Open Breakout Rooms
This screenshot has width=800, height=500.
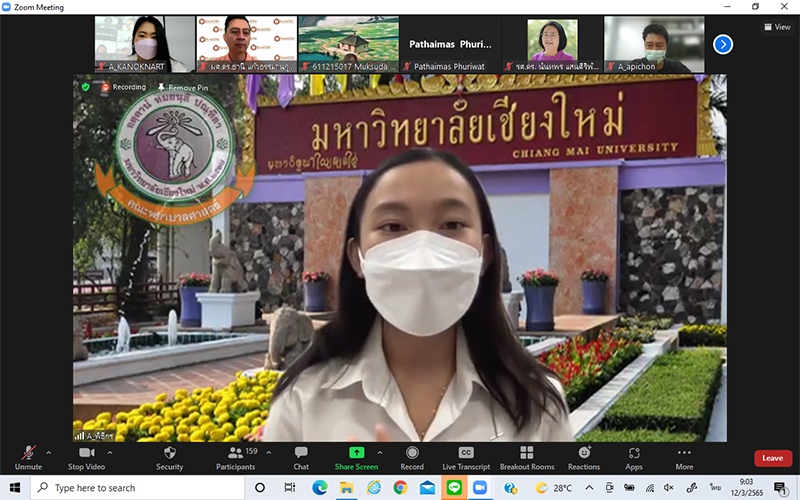527,458
